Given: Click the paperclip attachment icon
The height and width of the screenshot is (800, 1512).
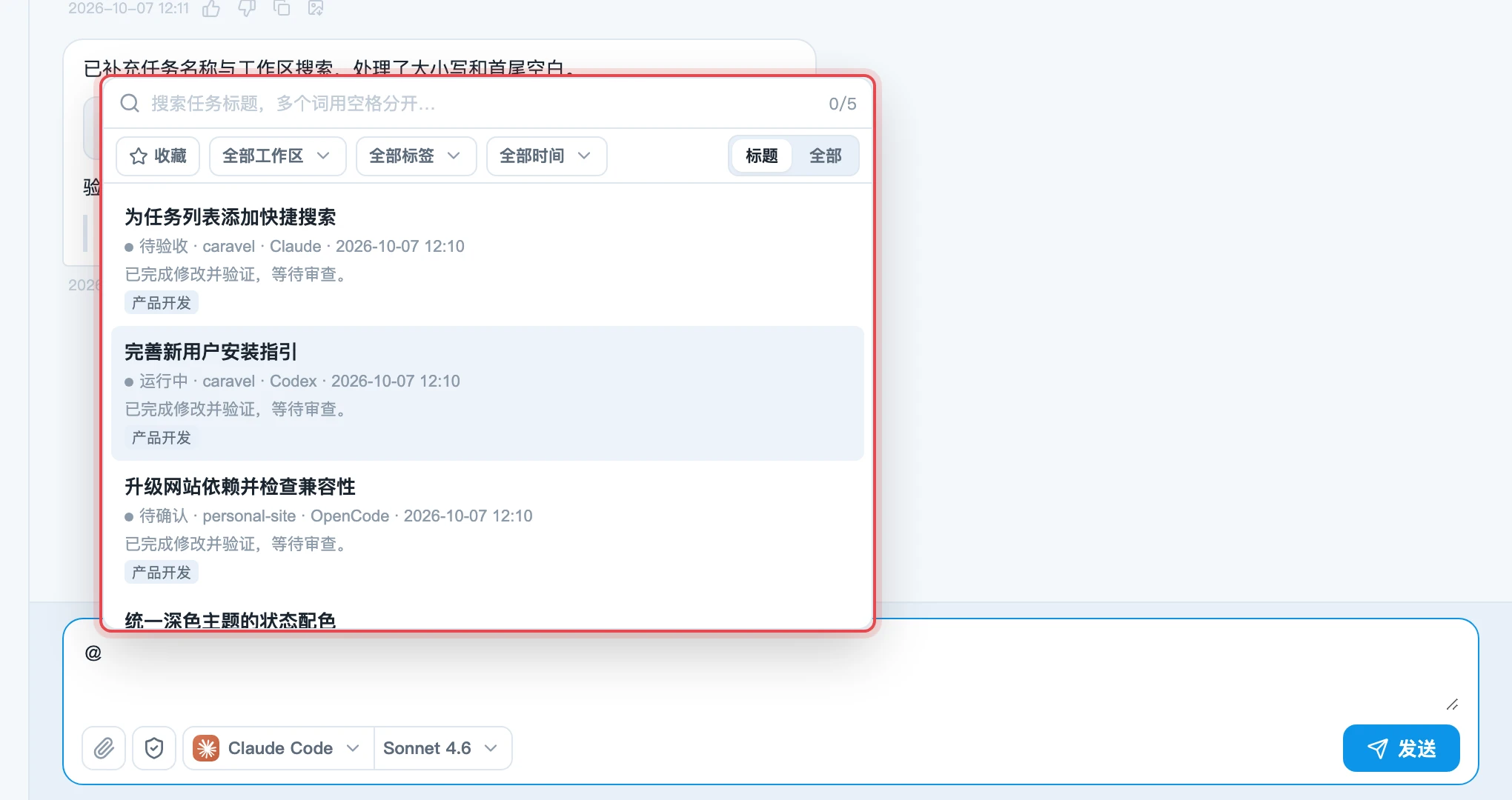Looking at the screenshot, I should 104,748.
